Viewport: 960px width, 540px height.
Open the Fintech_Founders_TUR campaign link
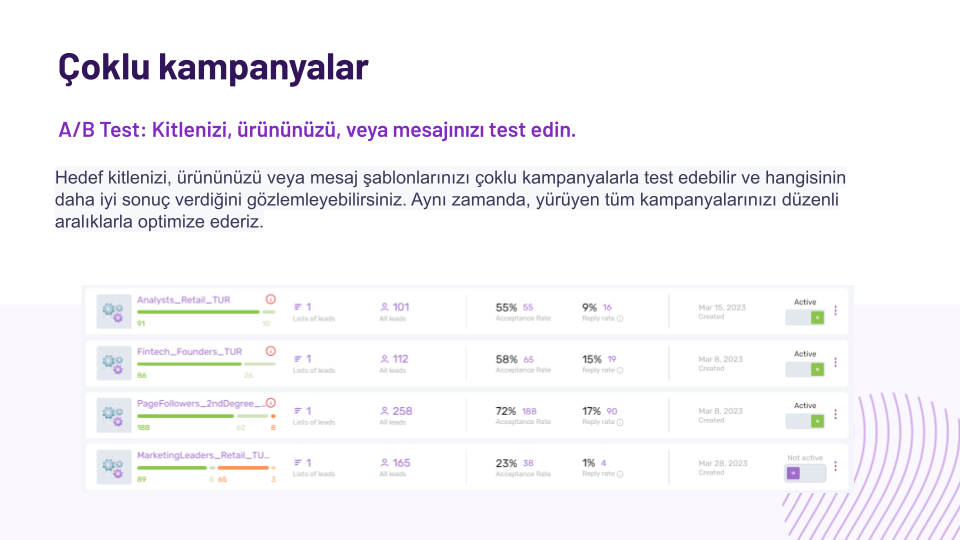(189, 351)
